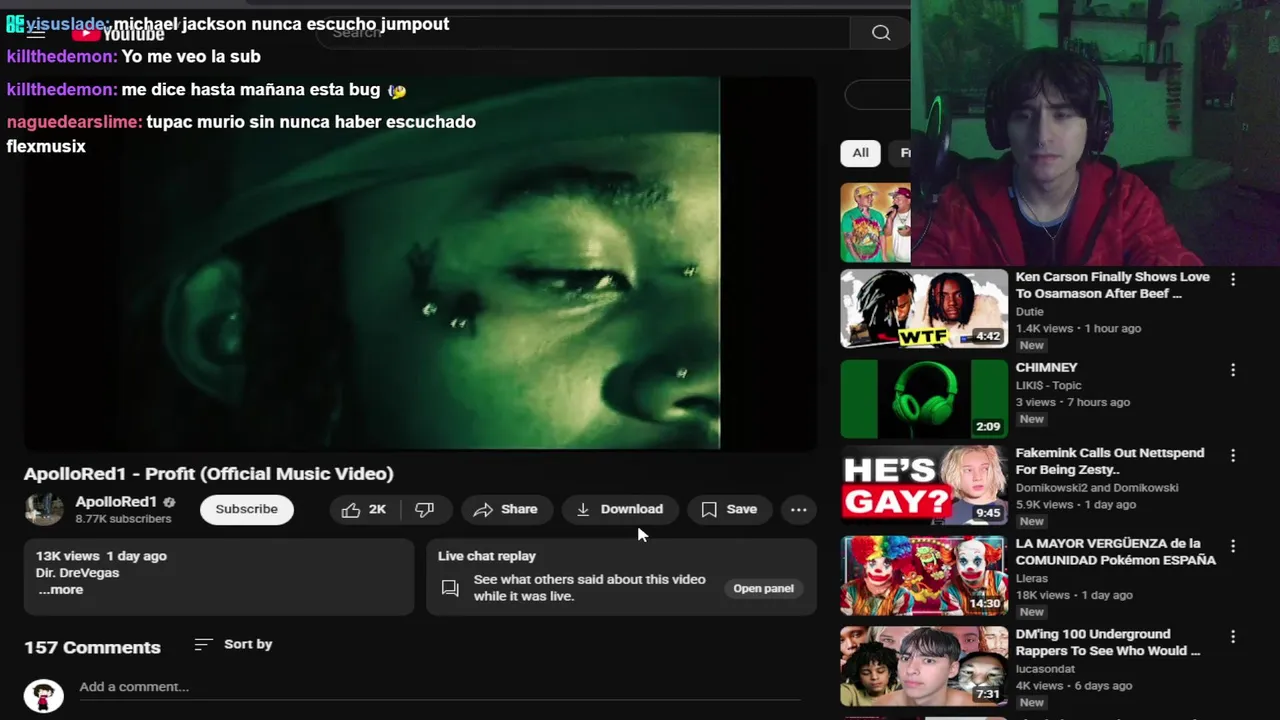This screenshot has height=720, width=1280.
Task: Click LIKI$ - Topic channel name
Action: 1048,385
